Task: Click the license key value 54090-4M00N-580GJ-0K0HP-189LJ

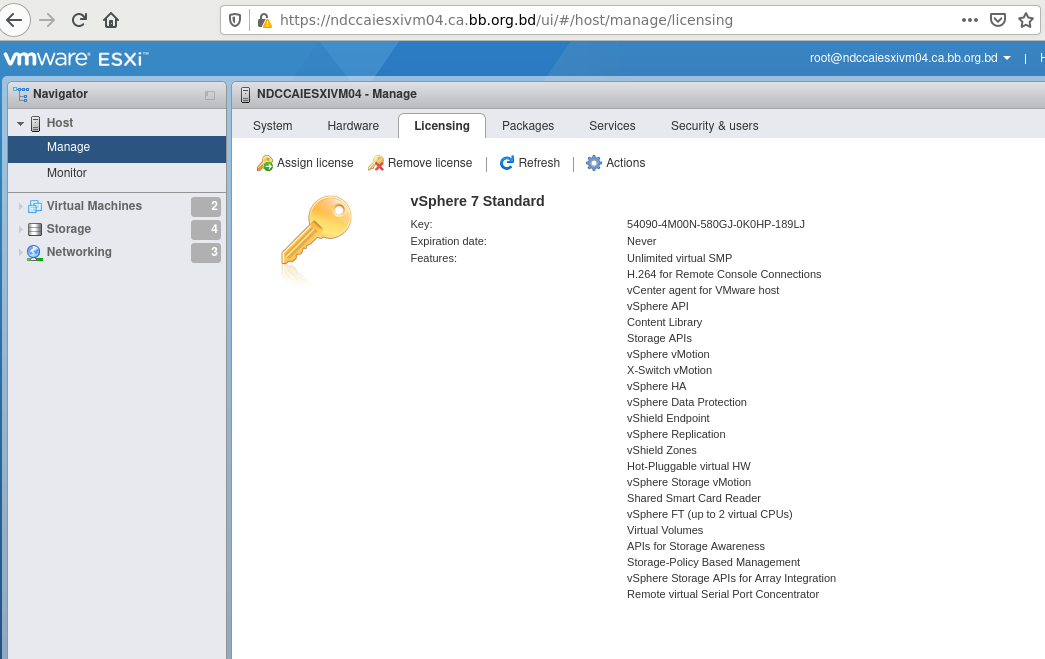Action: click(716, 225)
